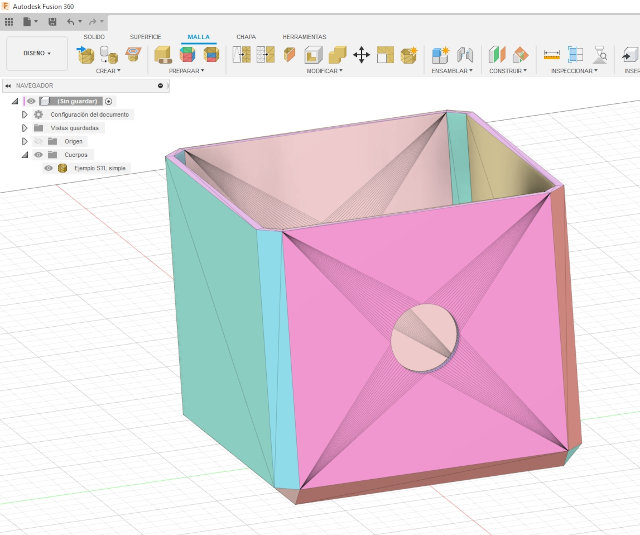Screen dimensions: 640x535
Task: Click the Undo arrow icon
Action: pos(70,21)
